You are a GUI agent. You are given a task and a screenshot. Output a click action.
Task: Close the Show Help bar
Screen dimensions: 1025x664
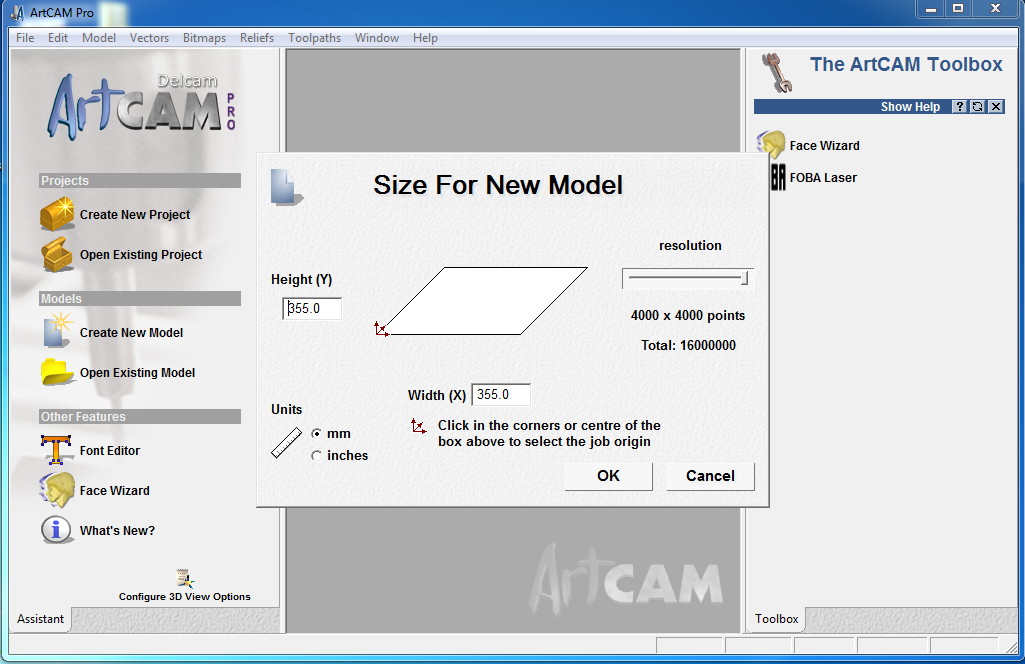tap(996, 107)
